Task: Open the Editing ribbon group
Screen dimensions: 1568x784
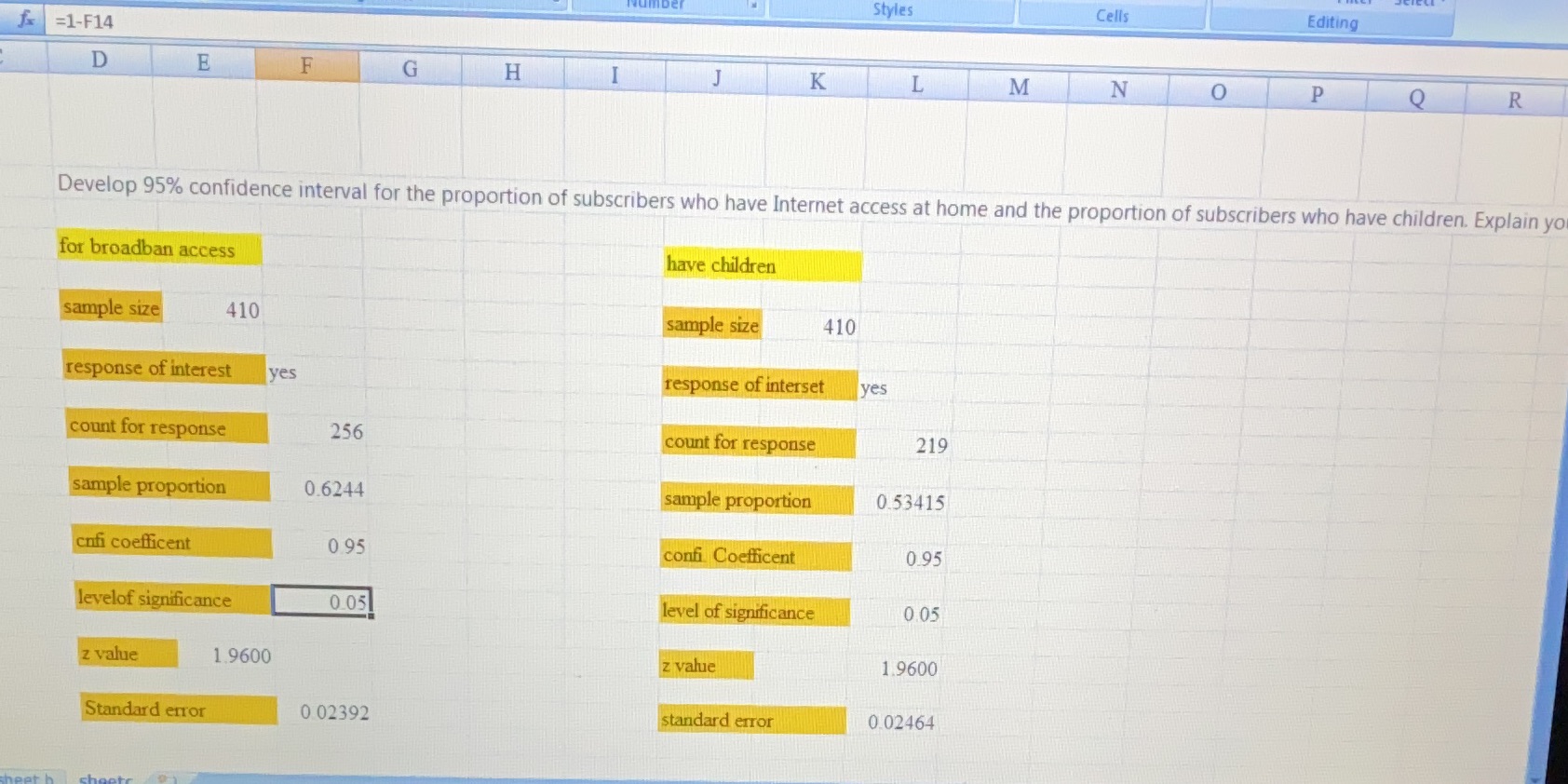Action: (x=1331, y=22)
